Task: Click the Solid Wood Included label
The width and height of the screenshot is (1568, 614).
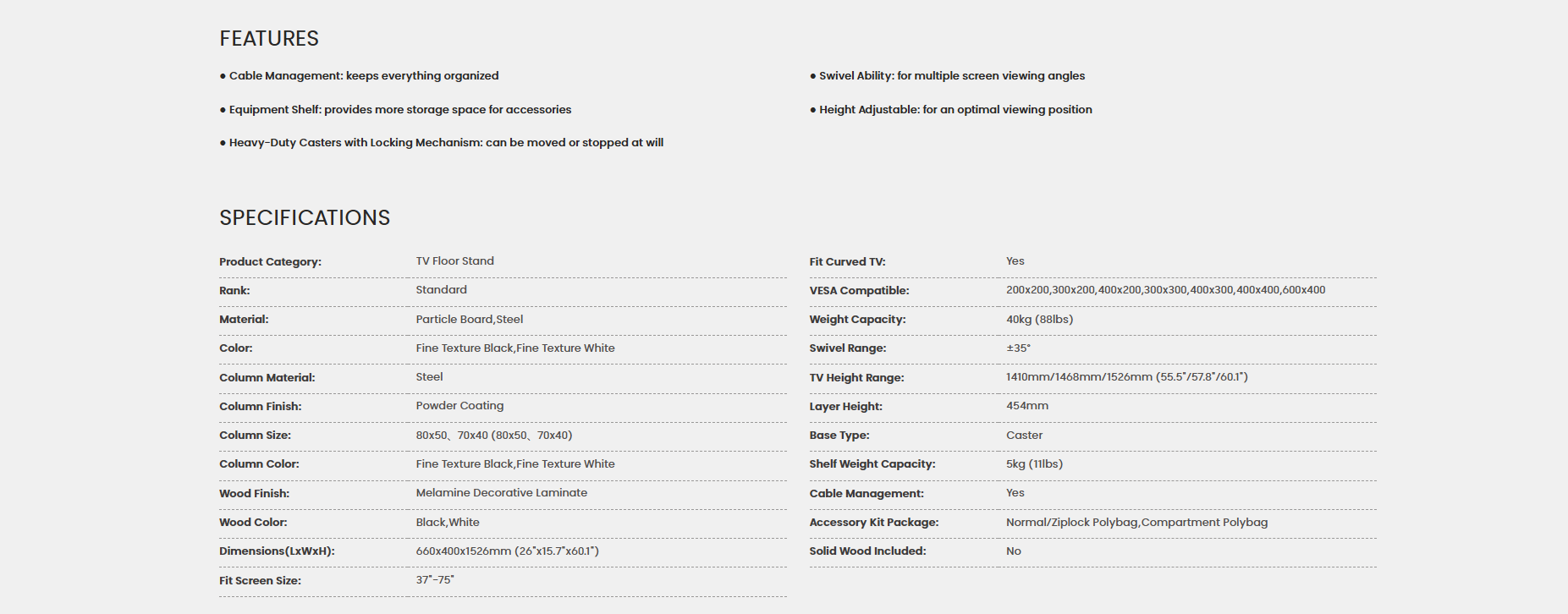Action: 867,551
